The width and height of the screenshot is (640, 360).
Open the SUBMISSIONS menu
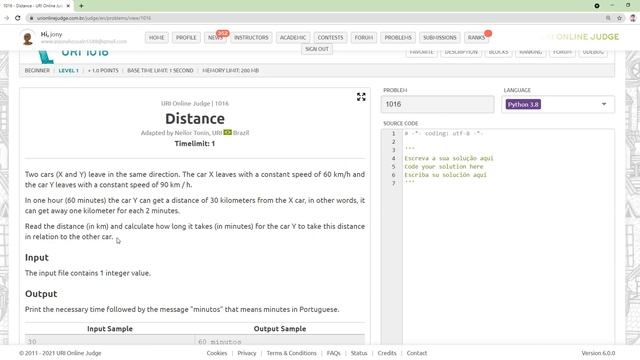[440, 38]
